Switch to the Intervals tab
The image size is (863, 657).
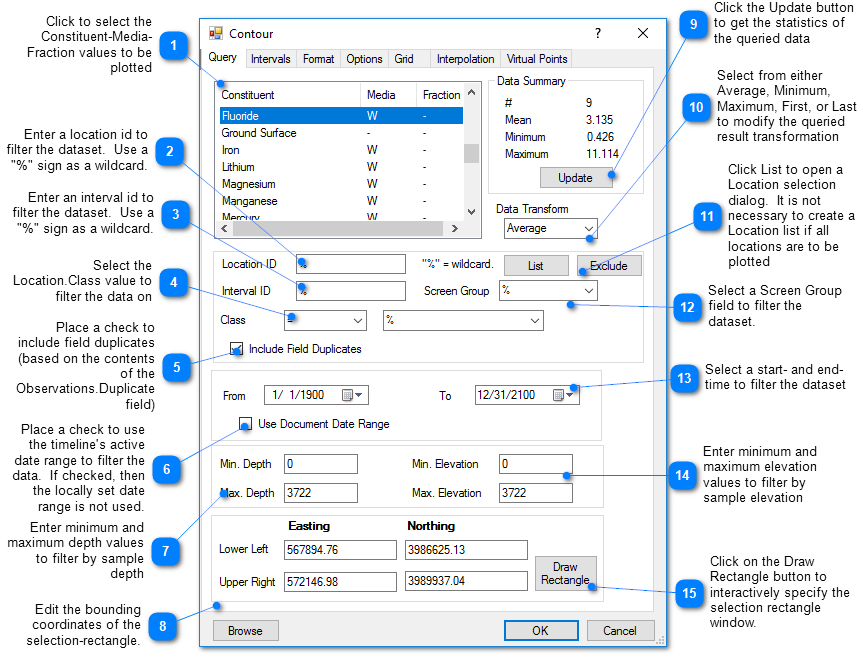coord(270,58)
